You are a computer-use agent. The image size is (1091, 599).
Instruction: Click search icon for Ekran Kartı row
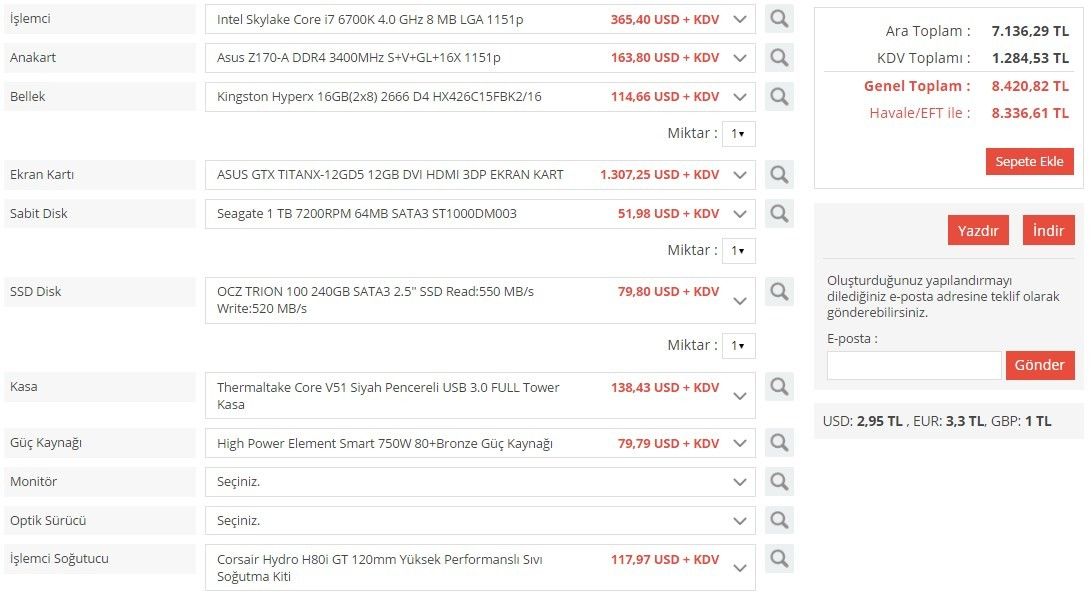[779, 175]
